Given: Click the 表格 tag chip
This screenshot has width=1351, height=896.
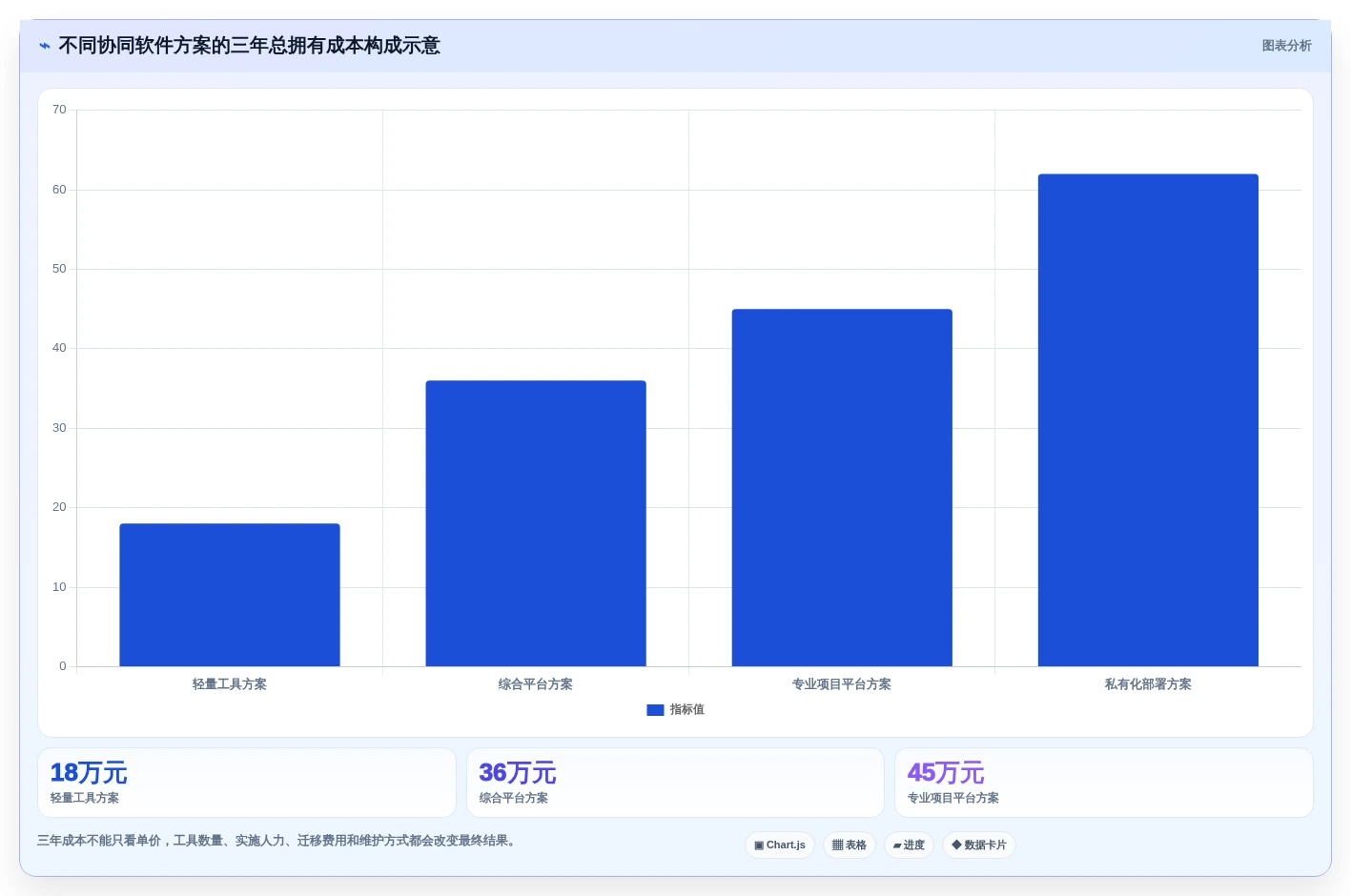Looking at the screenshot, I should pos(849,845).
